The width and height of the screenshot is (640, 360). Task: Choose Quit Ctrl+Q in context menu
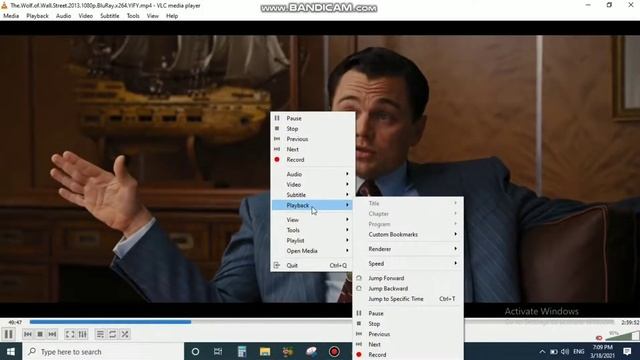point(313,265)
